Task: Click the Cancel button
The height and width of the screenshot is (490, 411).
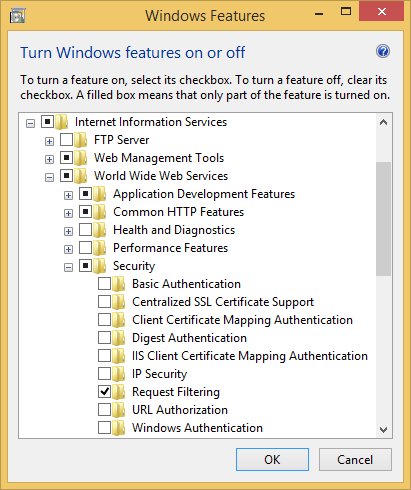Action: (x=355, y=460)
